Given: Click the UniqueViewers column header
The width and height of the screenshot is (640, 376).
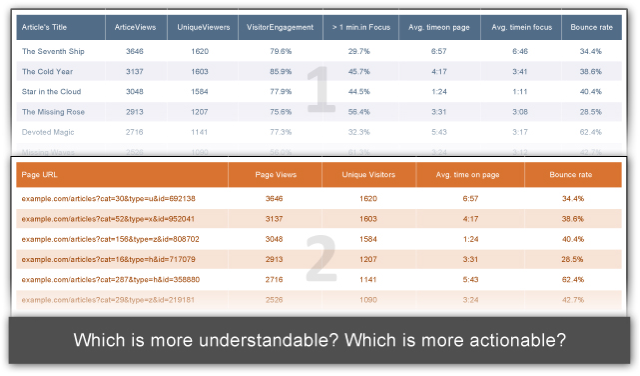Looking at the screenshot, I should [x=203, y=27].
